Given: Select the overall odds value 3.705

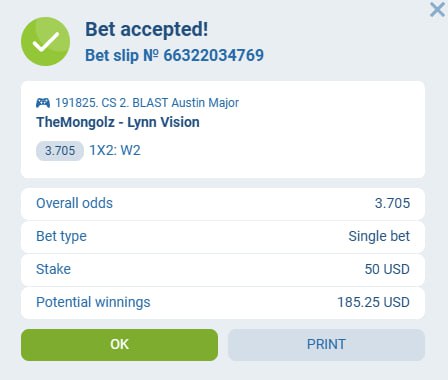Looking at the screenshot, I should click(x=392, y=203).
